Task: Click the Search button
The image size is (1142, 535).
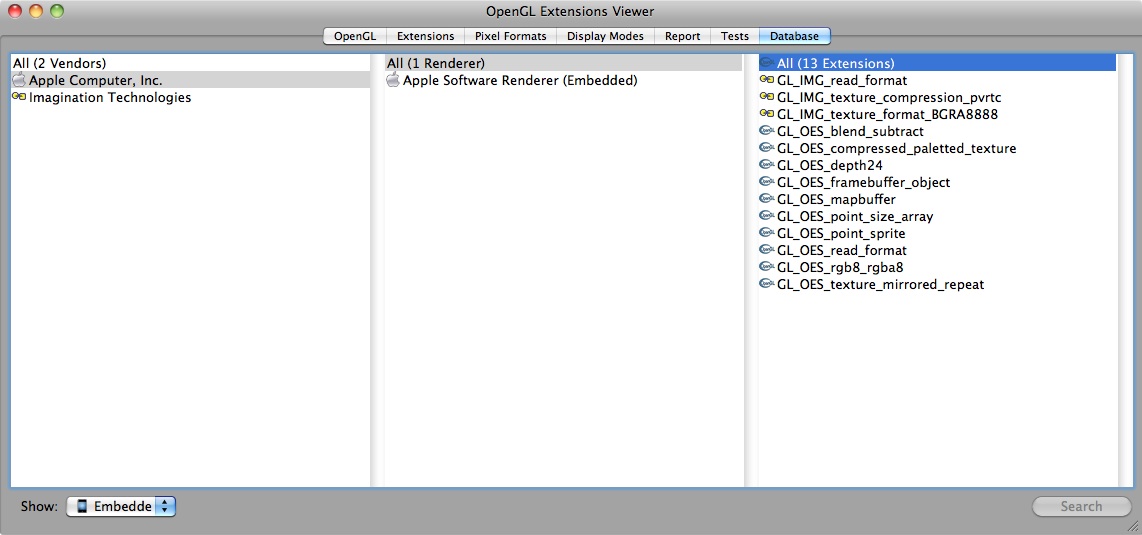Action: (1082, 507)
